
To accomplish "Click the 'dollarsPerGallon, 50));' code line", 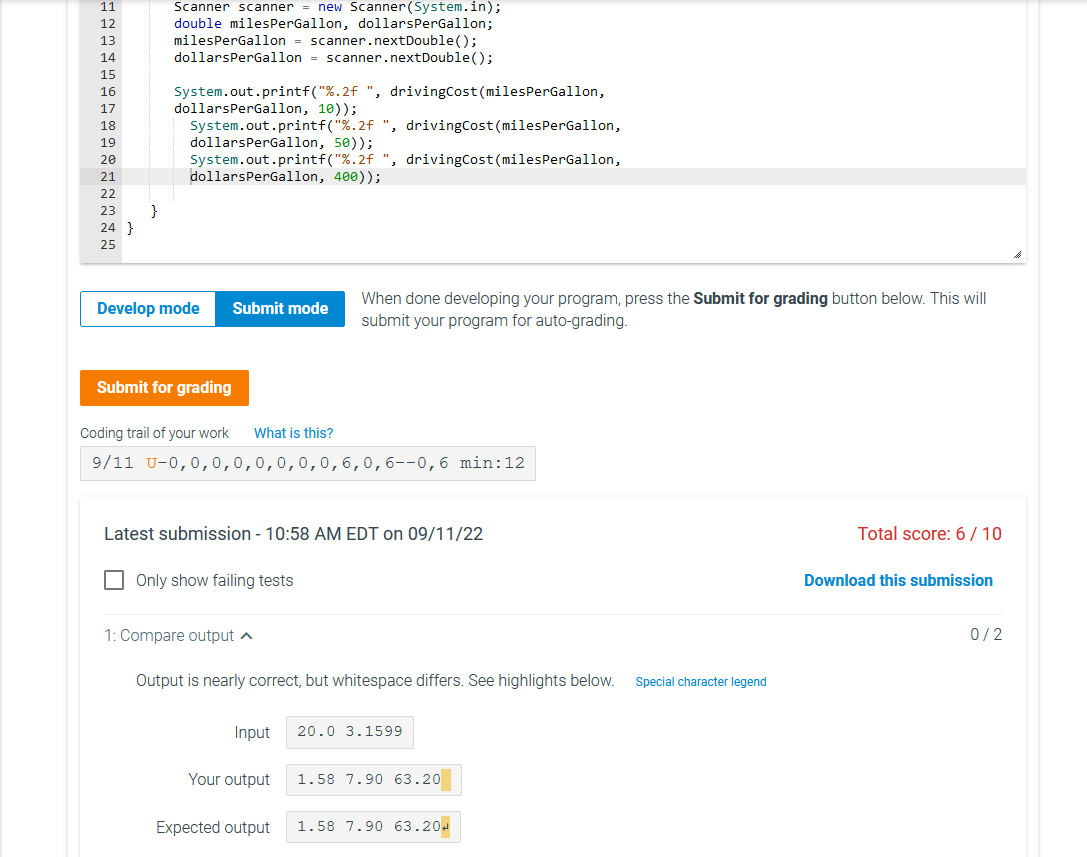I will click(281, 143).
